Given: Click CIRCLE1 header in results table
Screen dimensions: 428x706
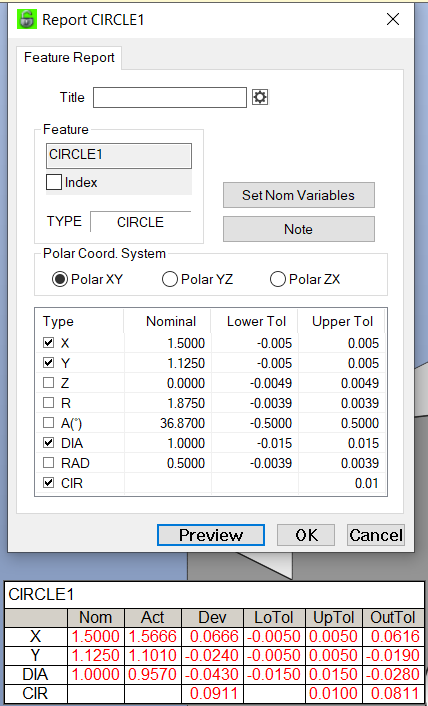Looking at the screenshot, I should 41,594.
